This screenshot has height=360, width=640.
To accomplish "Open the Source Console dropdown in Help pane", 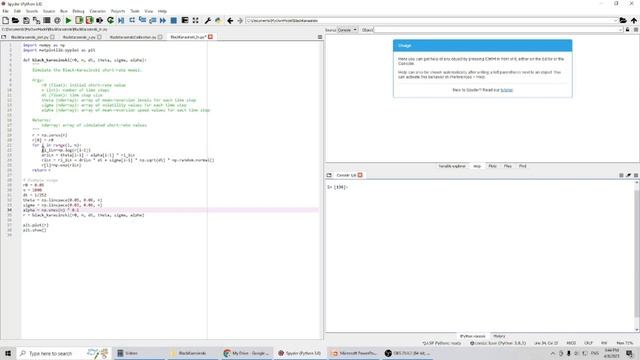I will (x=347, y=30).
